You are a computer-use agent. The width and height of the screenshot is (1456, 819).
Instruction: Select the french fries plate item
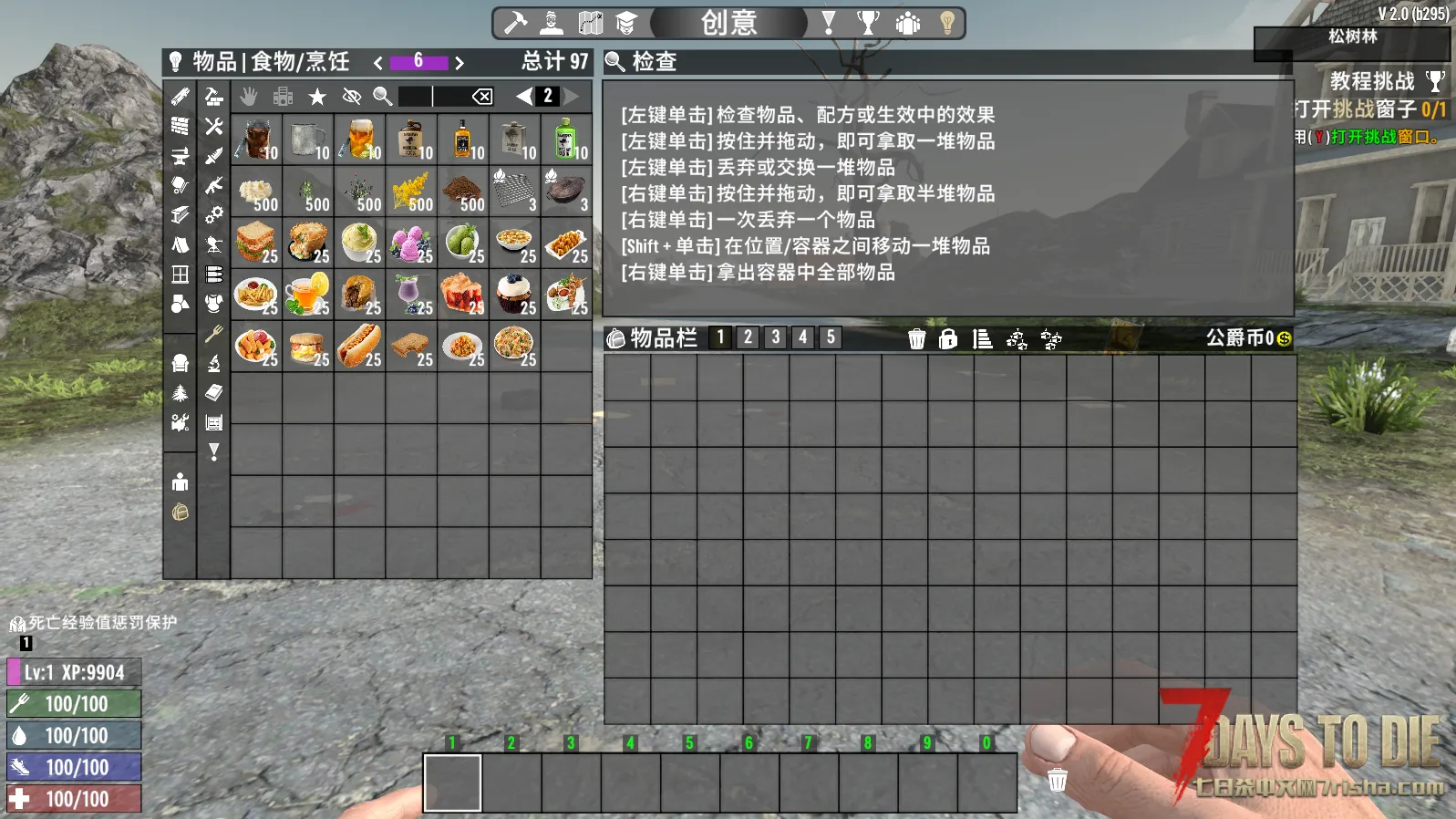tap(256, 294)
